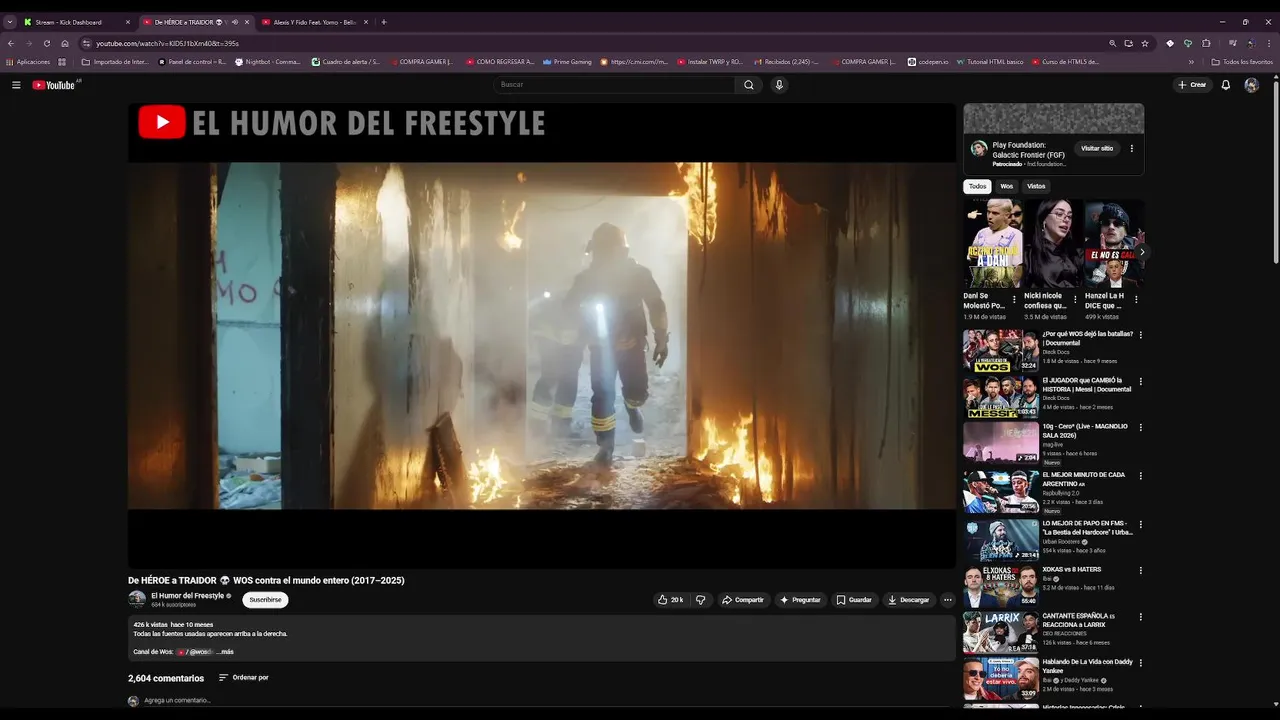Click the Compartir button
The image size is (1280, 720).
coord(743,600)
